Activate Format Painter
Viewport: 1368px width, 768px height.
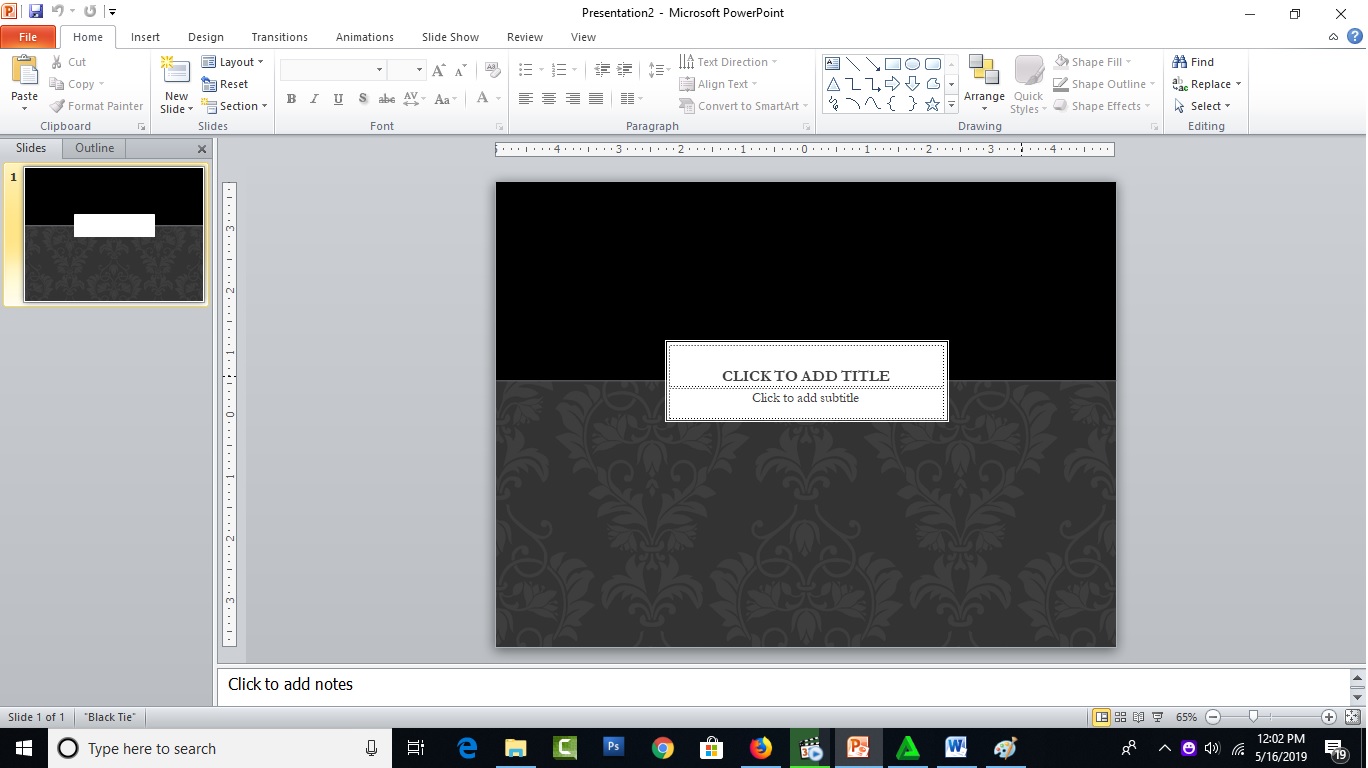click(97, 106)
